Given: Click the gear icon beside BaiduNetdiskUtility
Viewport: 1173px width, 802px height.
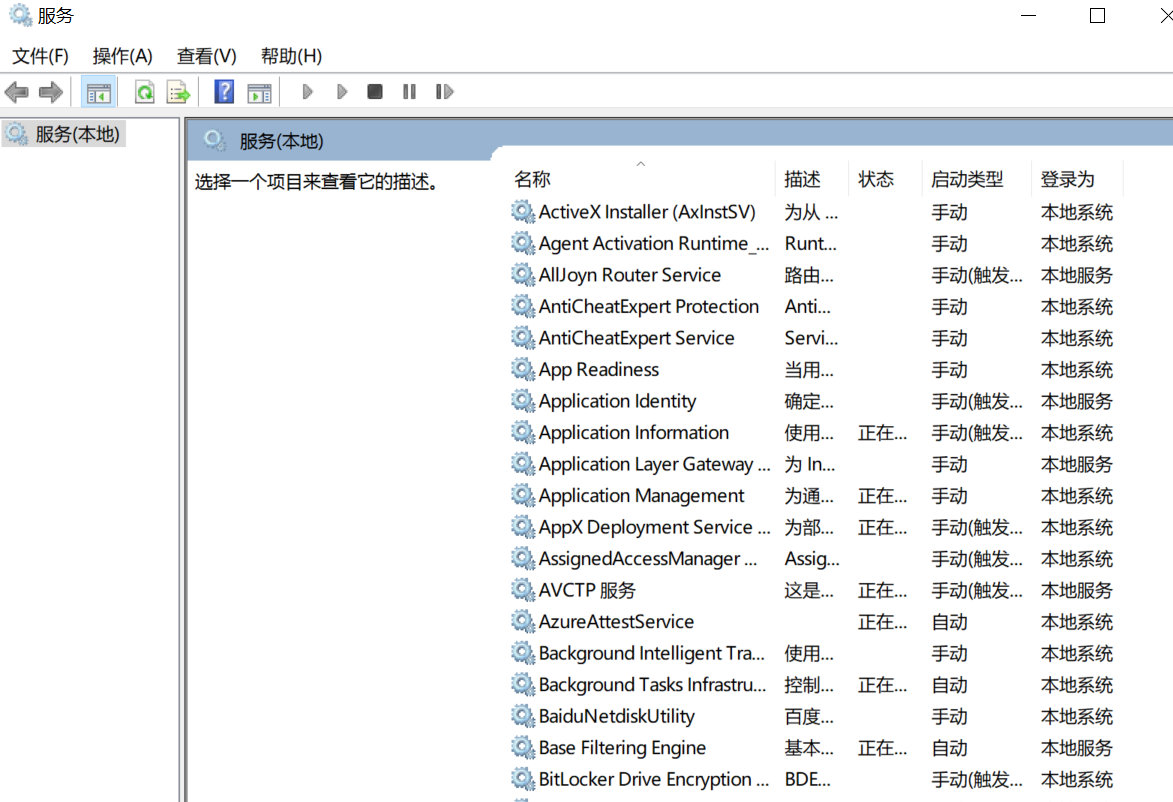Looking at the screenshot, I should 522,716.
